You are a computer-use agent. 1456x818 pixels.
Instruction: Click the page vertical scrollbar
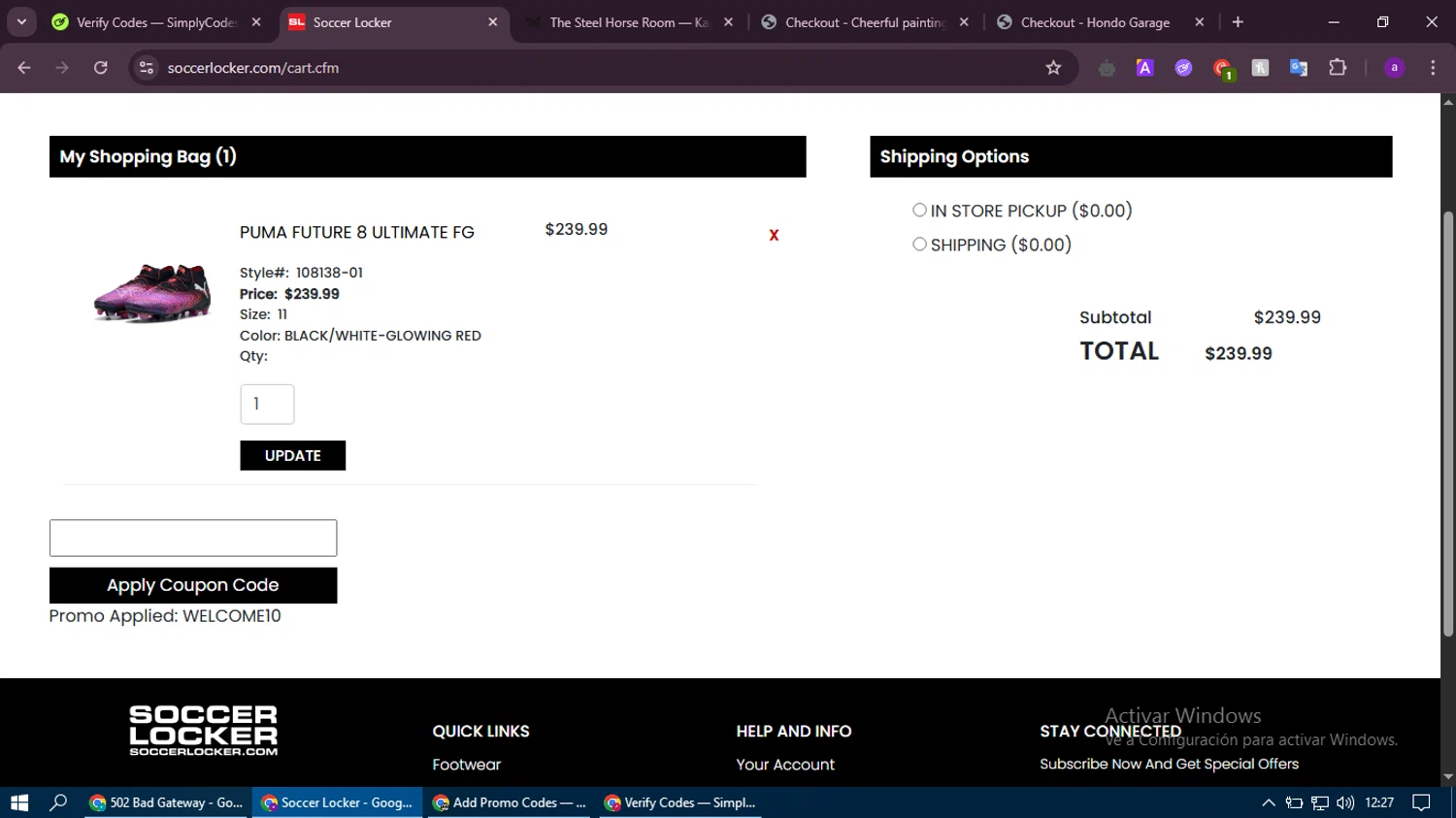(x=1447, y=424)
